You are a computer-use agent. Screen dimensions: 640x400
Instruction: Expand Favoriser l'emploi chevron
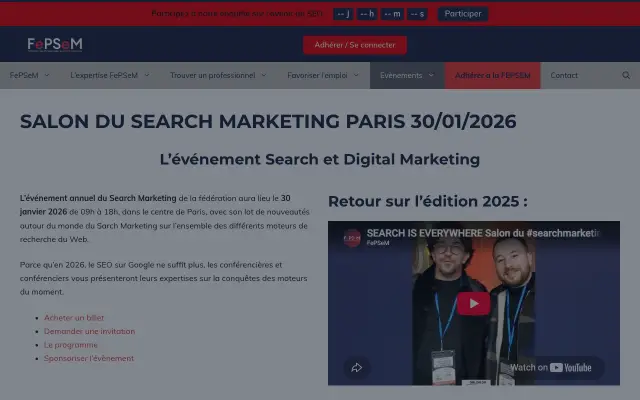[x=356, y=75]
